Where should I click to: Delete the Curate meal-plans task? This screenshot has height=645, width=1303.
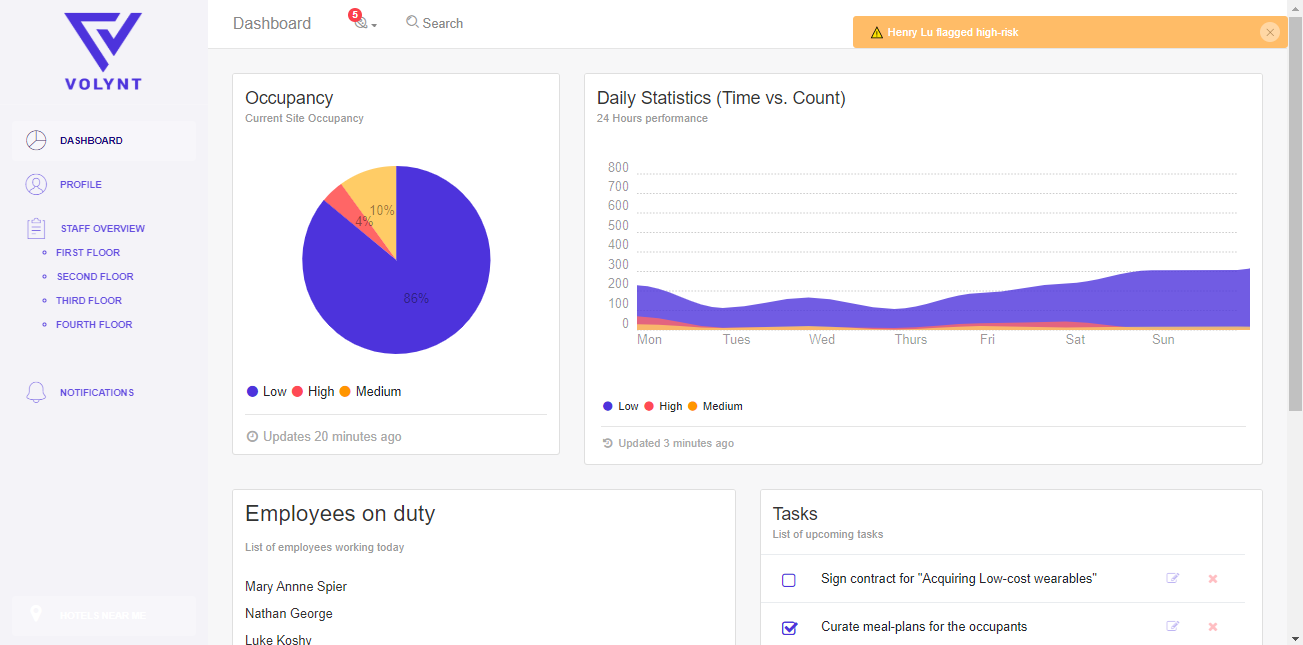tap(1213, 627)
